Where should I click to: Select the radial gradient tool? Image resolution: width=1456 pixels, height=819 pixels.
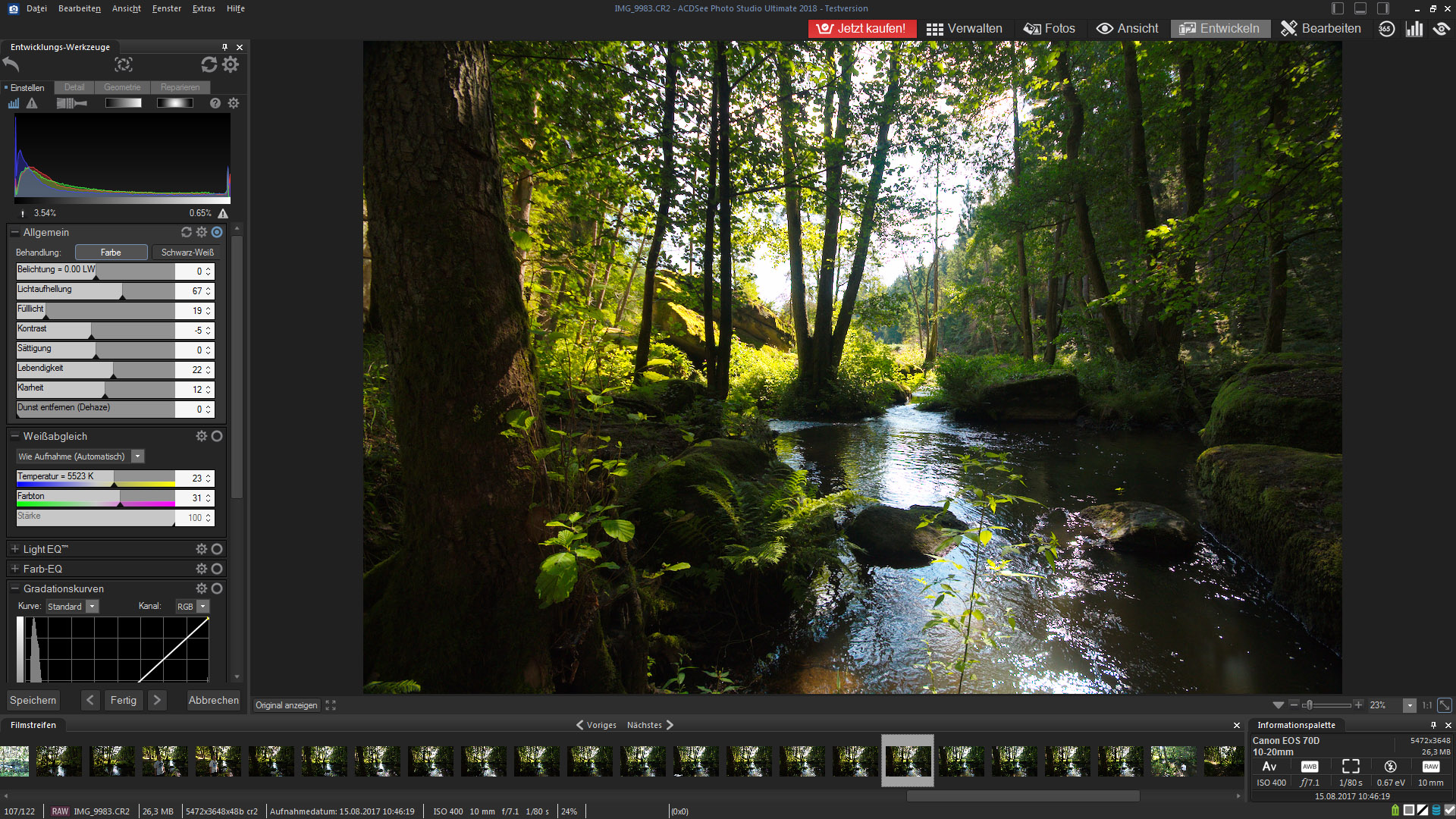[x=174, y=103]
